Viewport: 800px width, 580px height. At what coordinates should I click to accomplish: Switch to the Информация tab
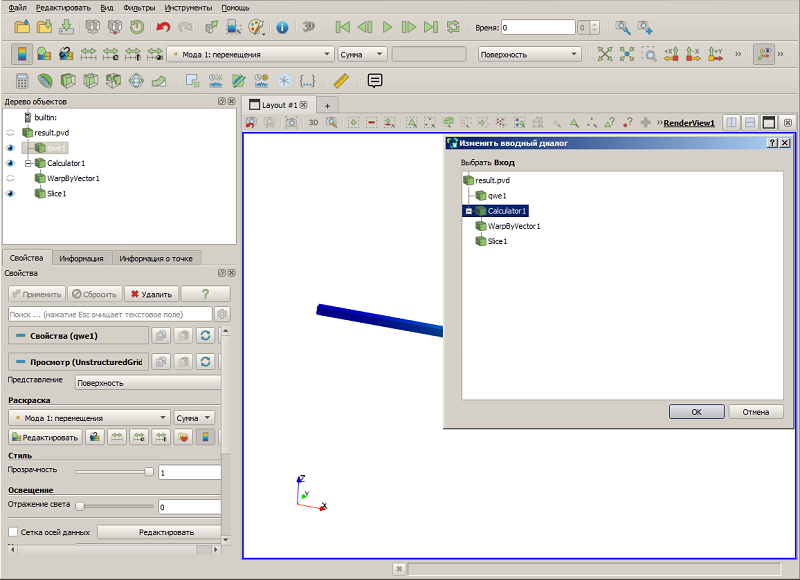[81, 258]
